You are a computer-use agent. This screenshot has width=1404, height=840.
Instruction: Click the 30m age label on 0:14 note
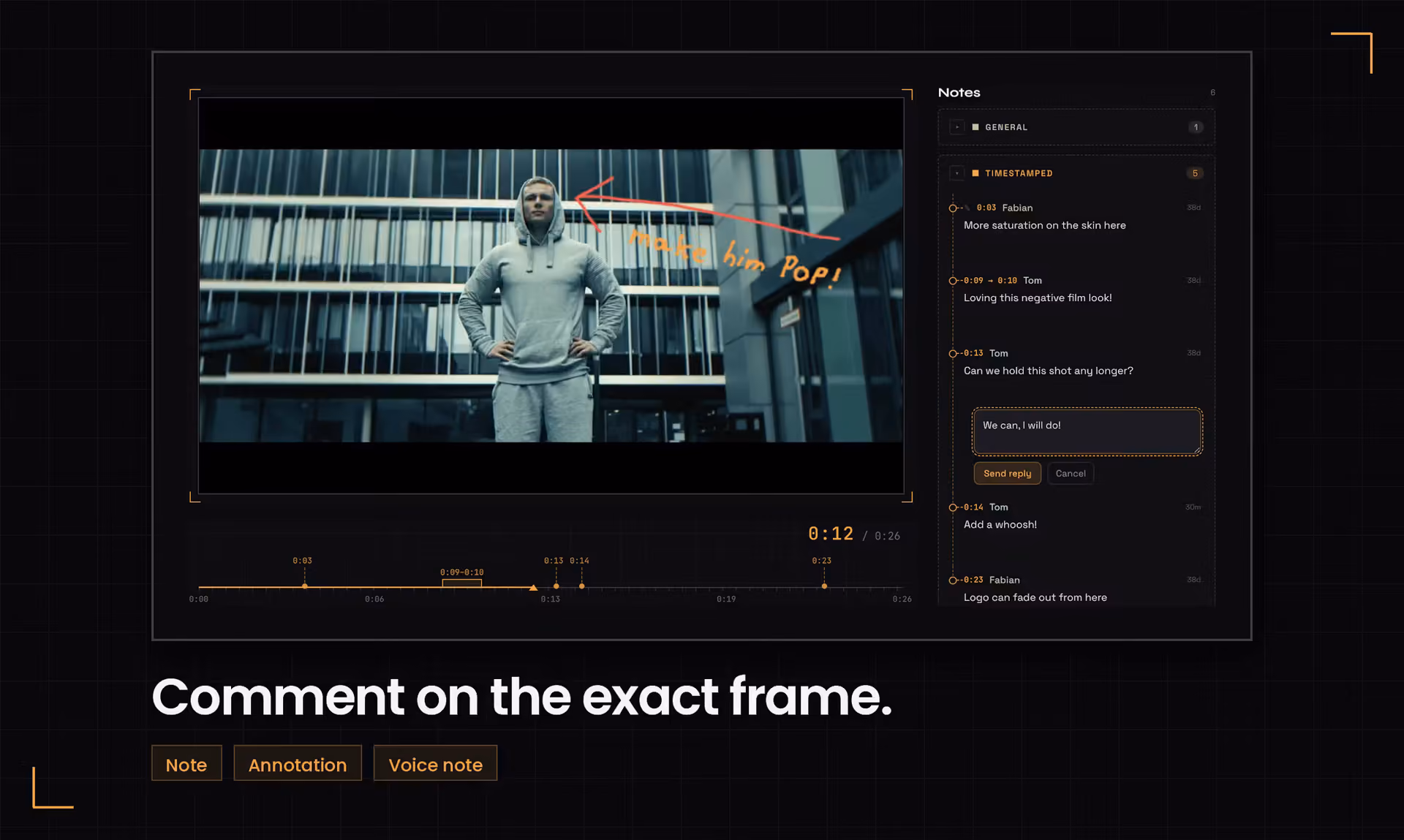(x=1193, y=507)
